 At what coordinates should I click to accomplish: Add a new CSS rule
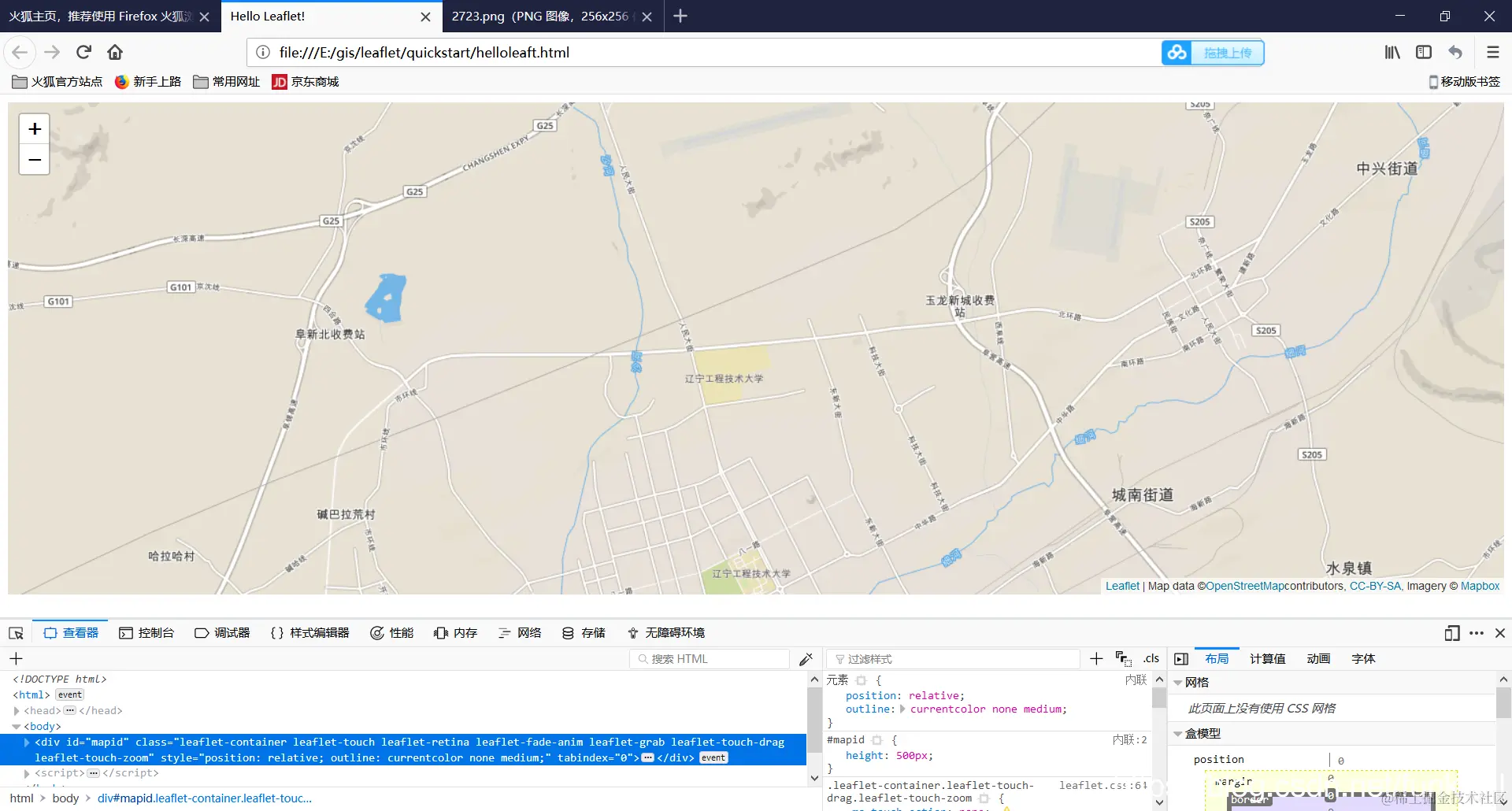click(1096, 659)
